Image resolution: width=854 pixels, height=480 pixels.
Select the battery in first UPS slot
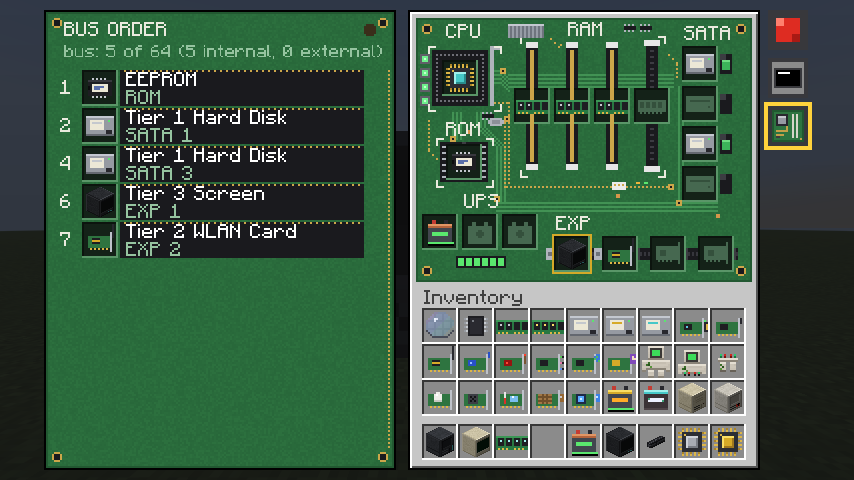point(440,232)
